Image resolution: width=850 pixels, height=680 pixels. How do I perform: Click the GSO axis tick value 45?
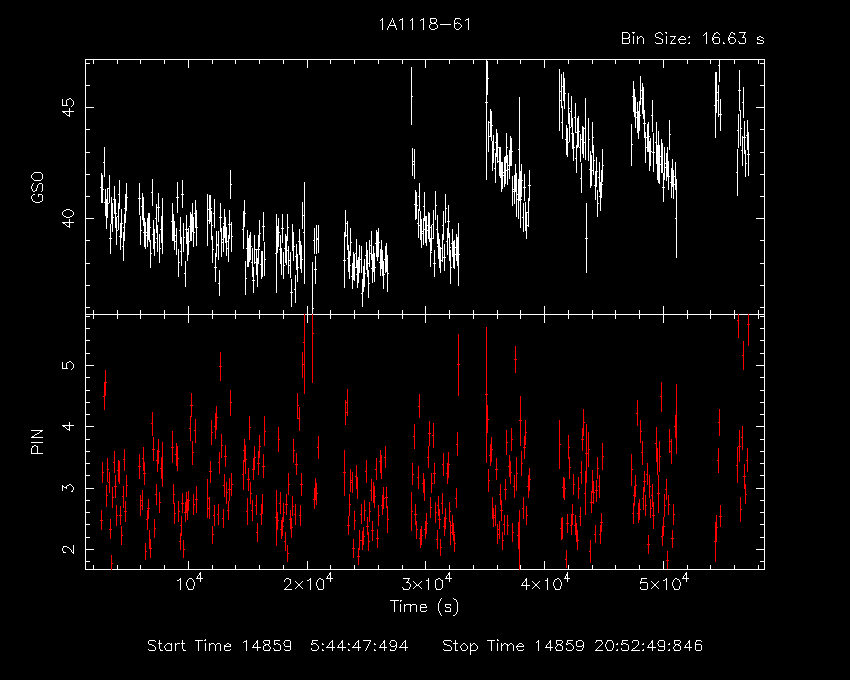pyautogui.click(x=68, y=107)
